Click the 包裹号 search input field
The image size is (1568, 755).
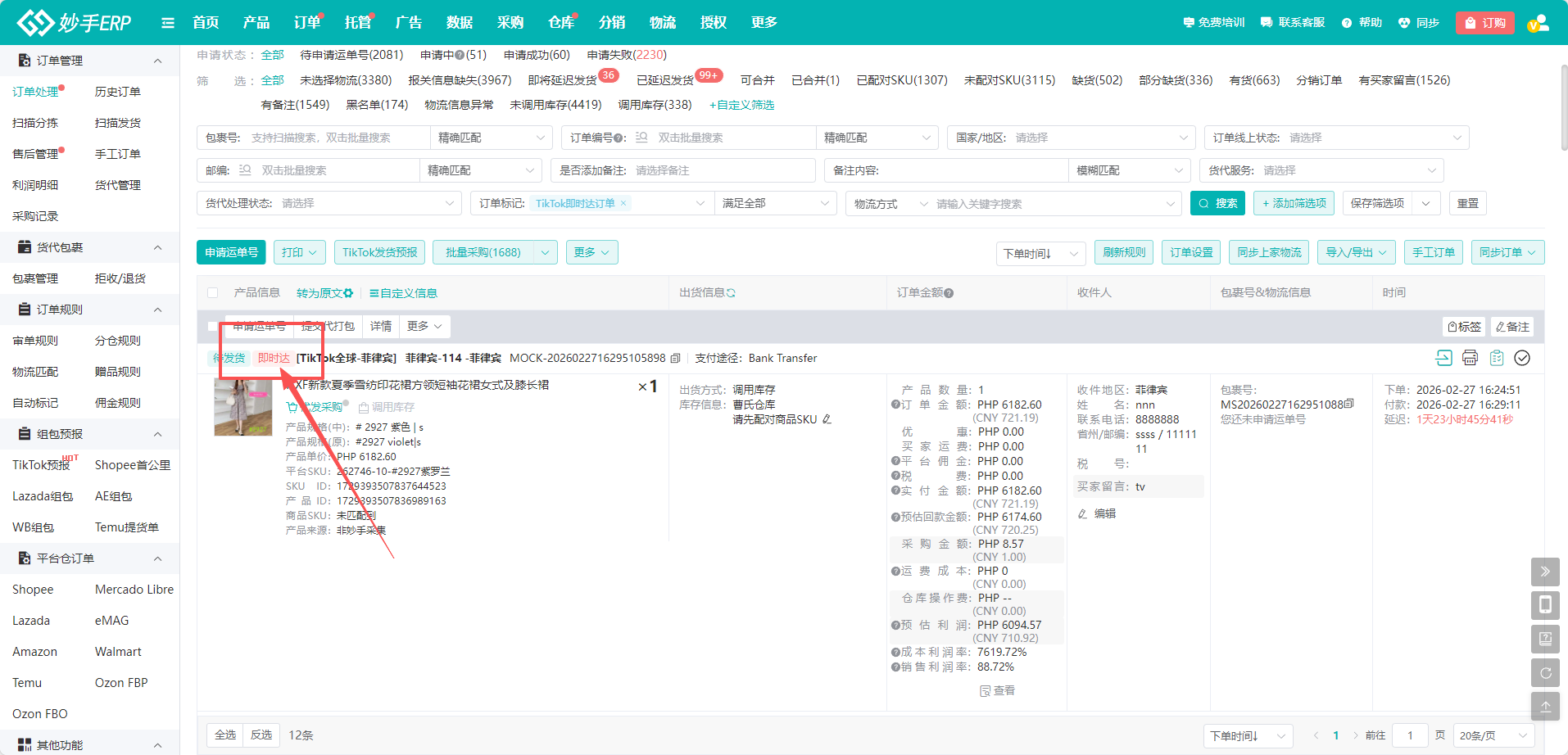pyautogui.click(x=336, y=138)
